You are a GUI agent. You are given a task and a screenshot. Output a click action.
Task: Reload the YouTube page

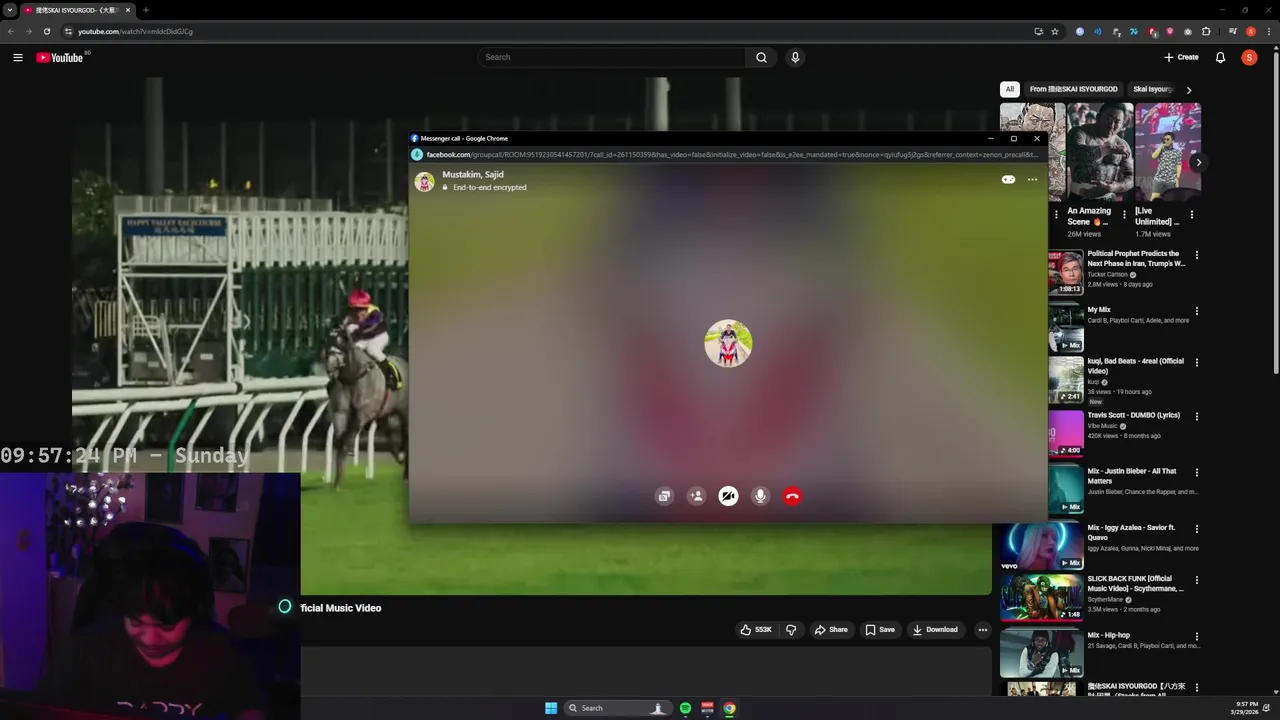point(46,31)
